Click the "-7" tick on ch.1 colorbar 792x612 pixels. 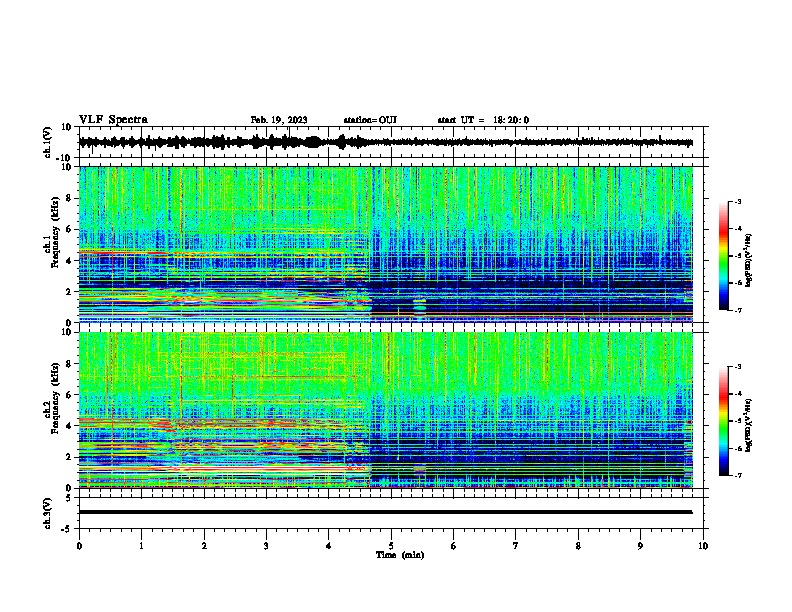click(738, 310)
